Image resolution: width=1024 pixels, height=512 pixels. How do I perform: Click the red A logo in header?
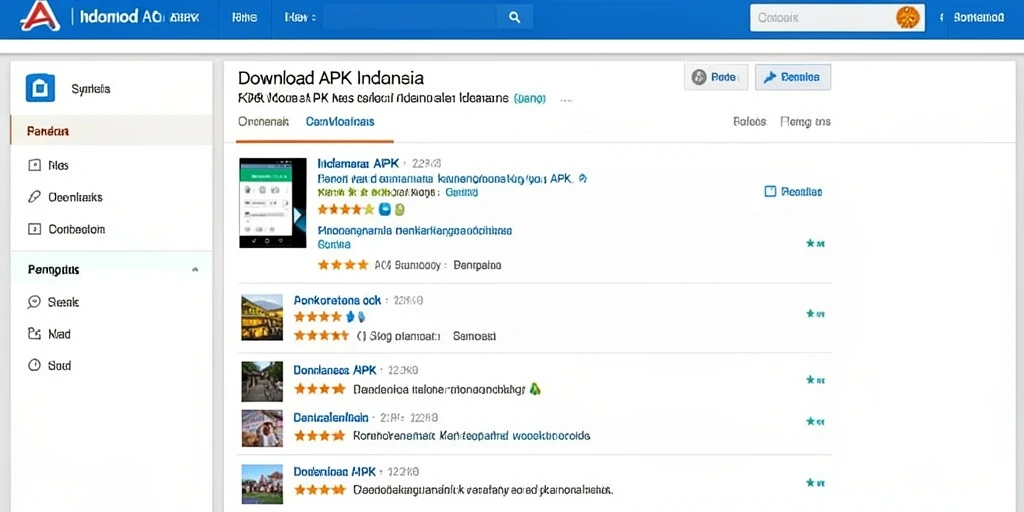click(x=40, y=17)
